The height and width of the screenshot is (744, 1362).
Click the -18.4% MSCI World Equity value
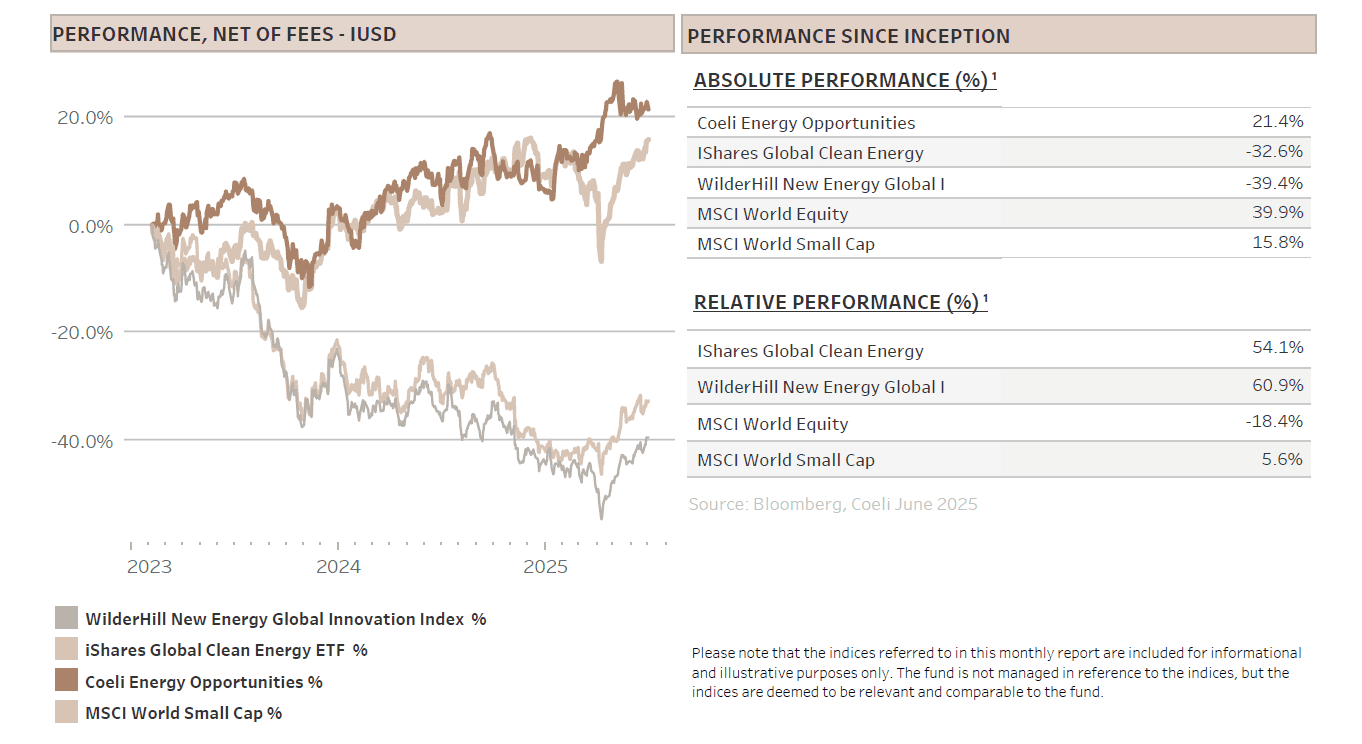pyautogui.click(x=1274, y=421)
